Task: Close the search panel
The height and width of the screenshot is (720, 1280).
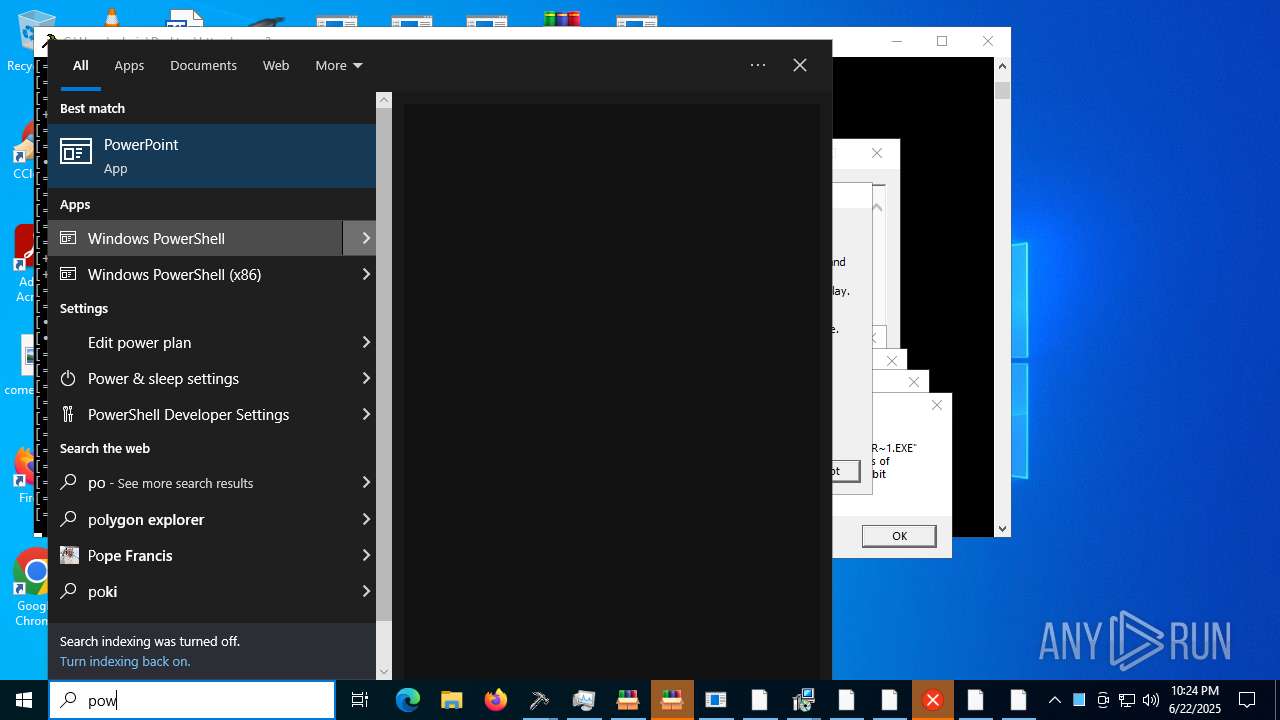Action: (x=800, y=65)
